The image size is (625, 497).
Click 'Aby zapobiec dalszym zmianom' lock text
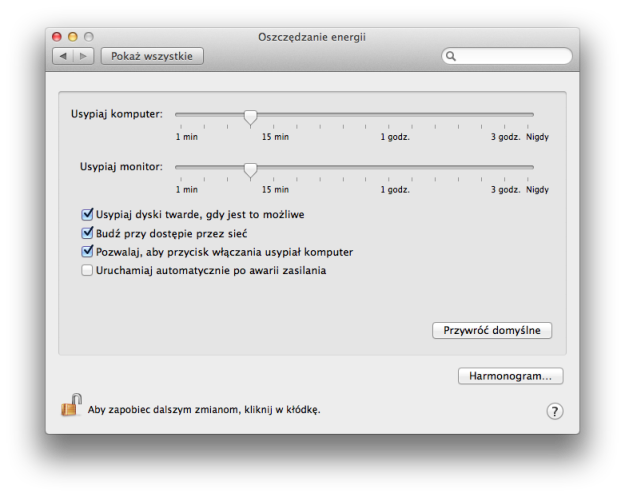point(204,410)
